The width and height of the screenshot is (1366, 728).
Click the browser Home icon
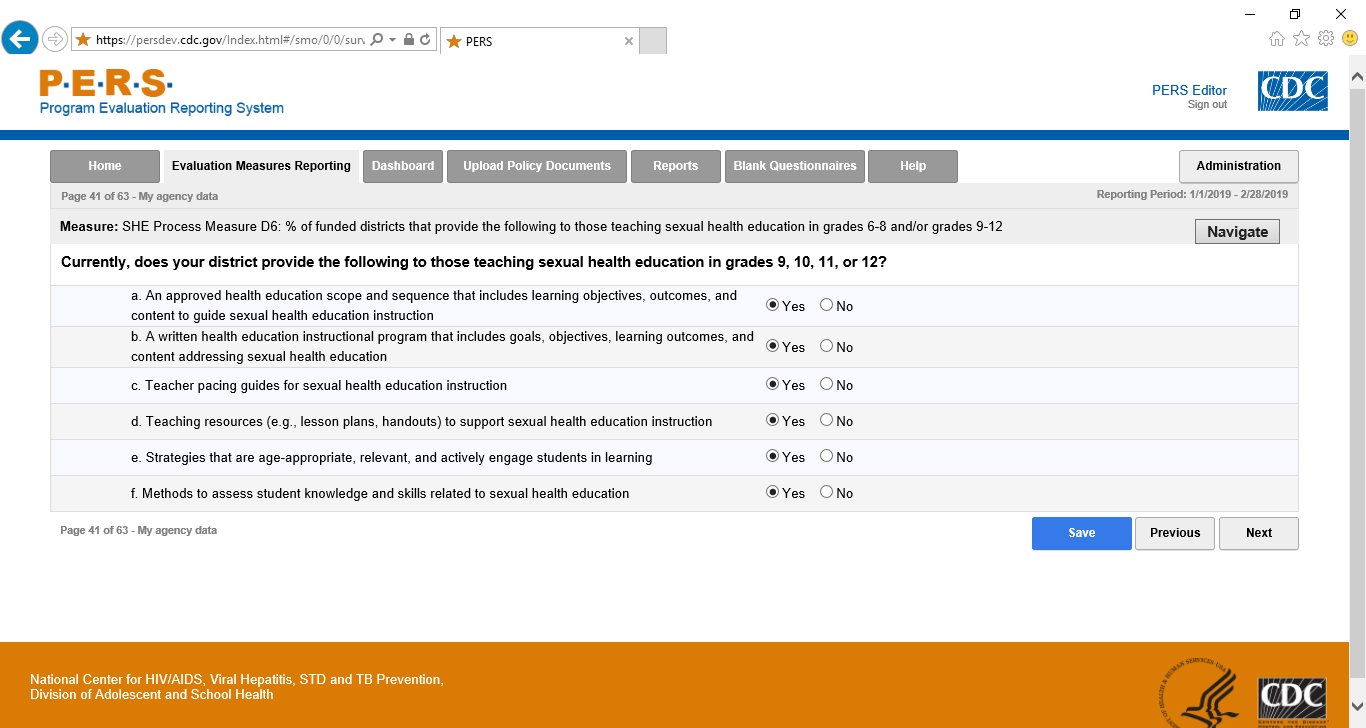(x=1277, y=39)
